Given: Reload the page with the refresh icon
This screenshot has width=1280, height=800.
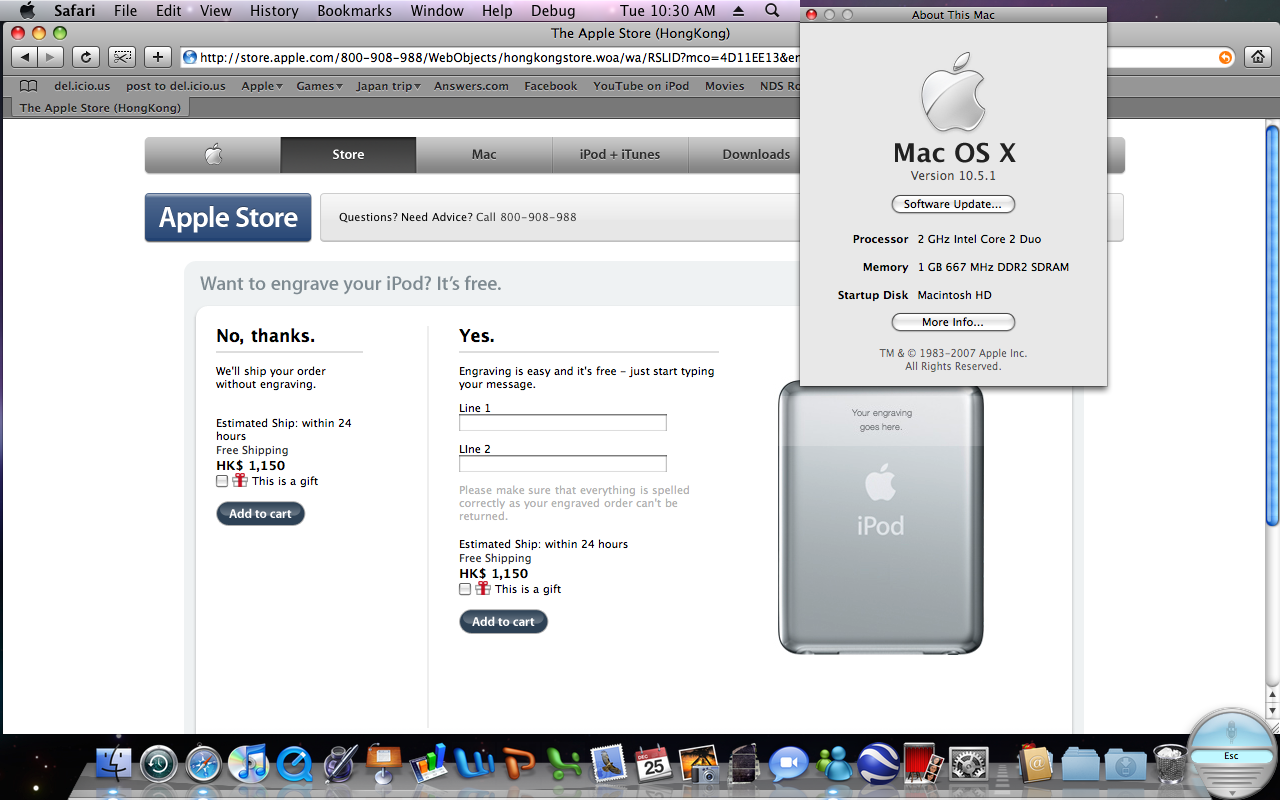Looking at the screenshot, I should pyautogui.click(x=86, y=57).
